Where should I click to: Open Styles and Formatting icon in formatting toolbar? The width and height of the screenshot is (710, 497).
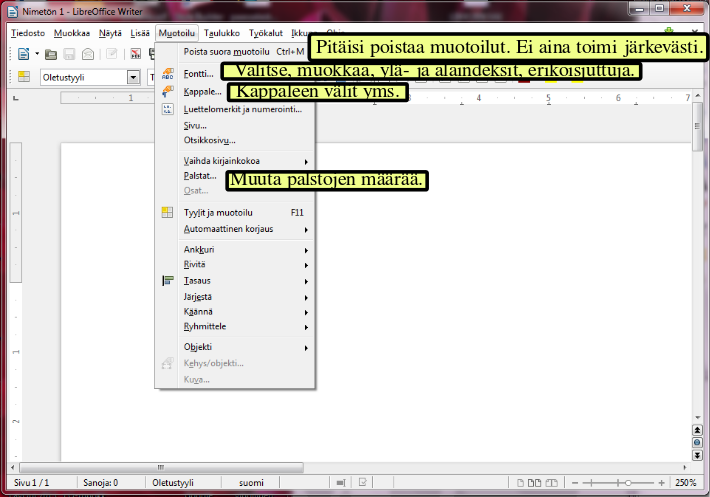[24, 77]
